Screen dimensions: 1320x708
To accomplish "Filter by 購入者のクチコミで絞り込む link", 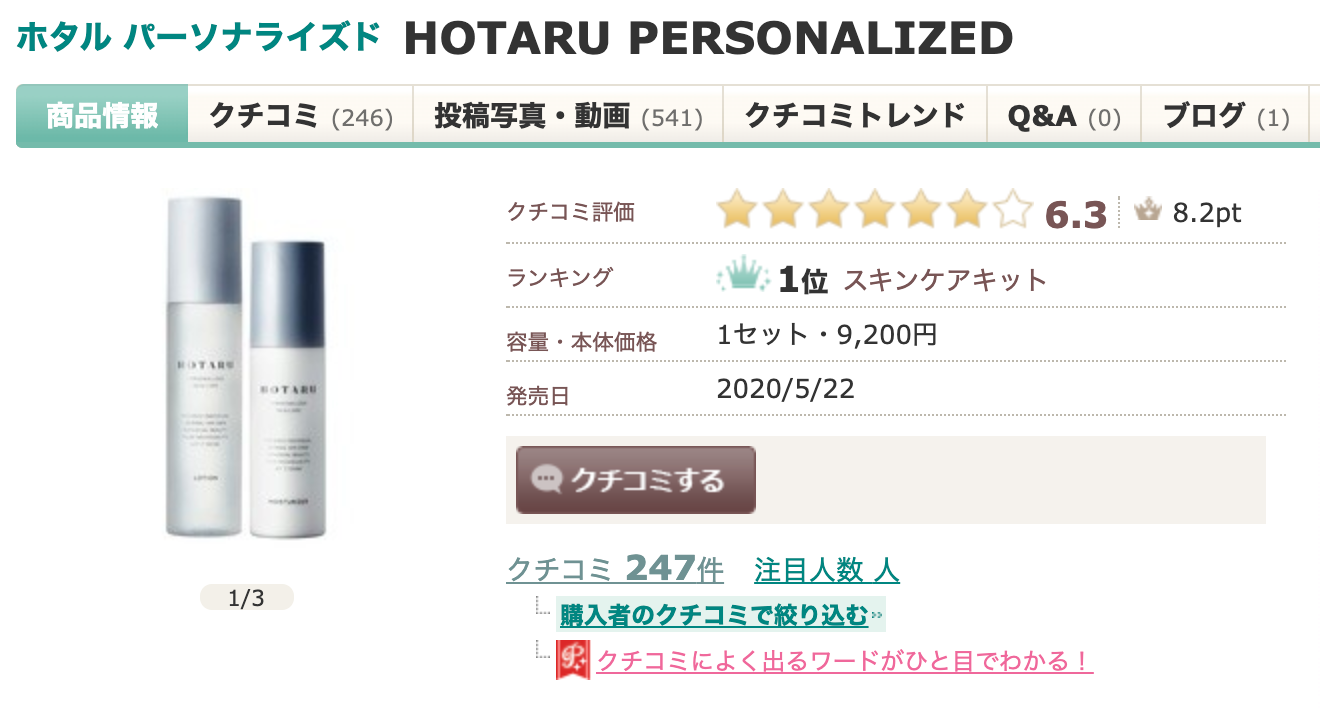I will pyautogui.click(x=714, y=615).
